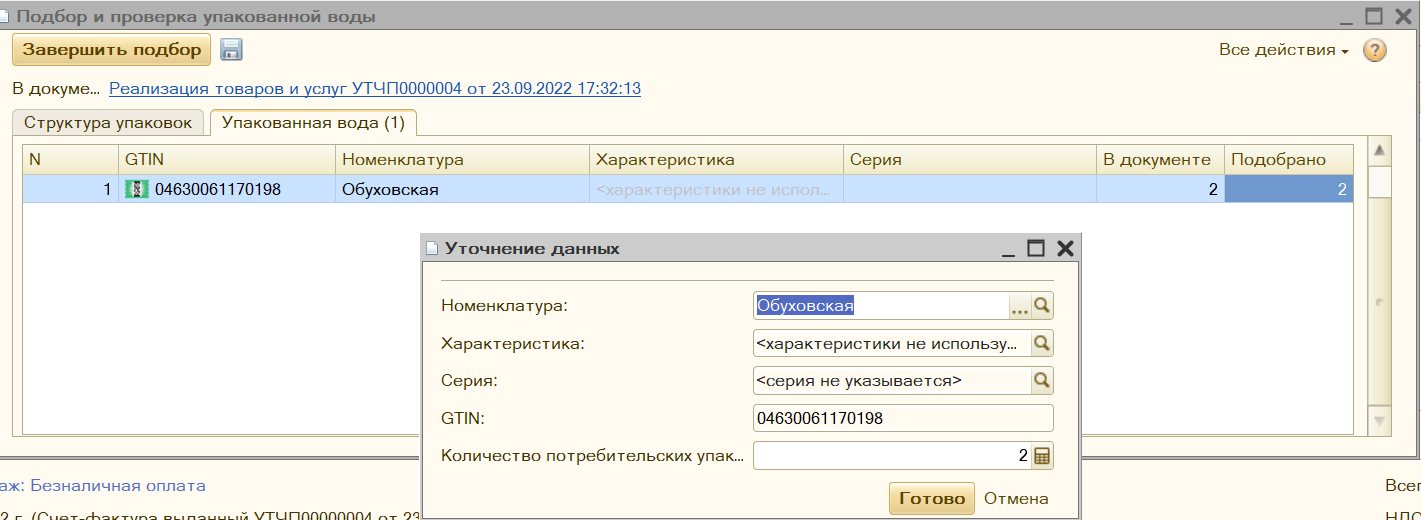Image resolution: width=1421 pixels, height=520 pixels.
Task: Select the Обуховская cell in the table row
Action: [462, 189]
